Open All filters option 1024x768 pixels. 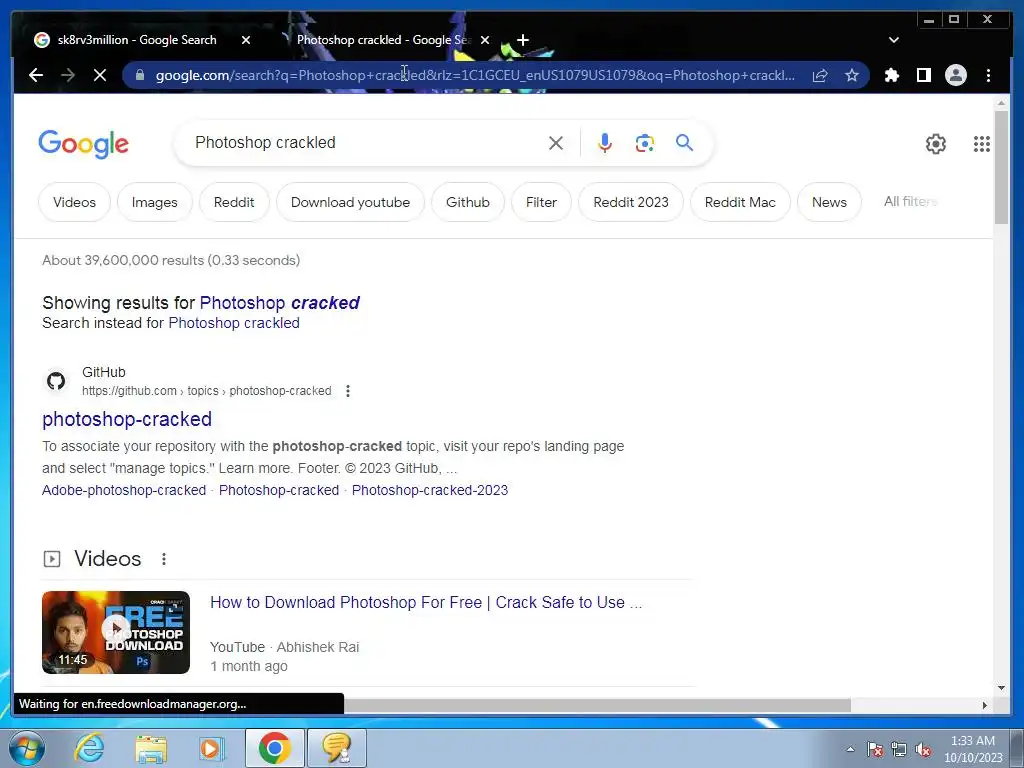pos(910,201)
